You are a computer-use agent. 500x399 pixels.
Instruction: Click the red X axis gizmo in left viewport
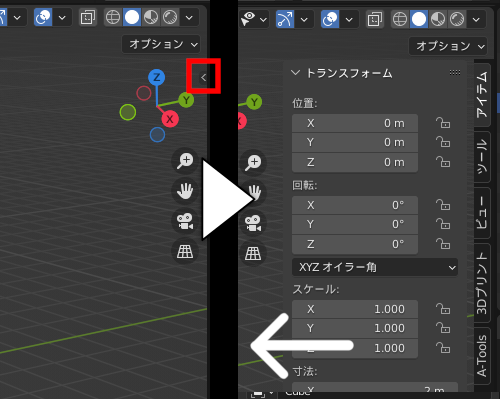coord(170,119)
